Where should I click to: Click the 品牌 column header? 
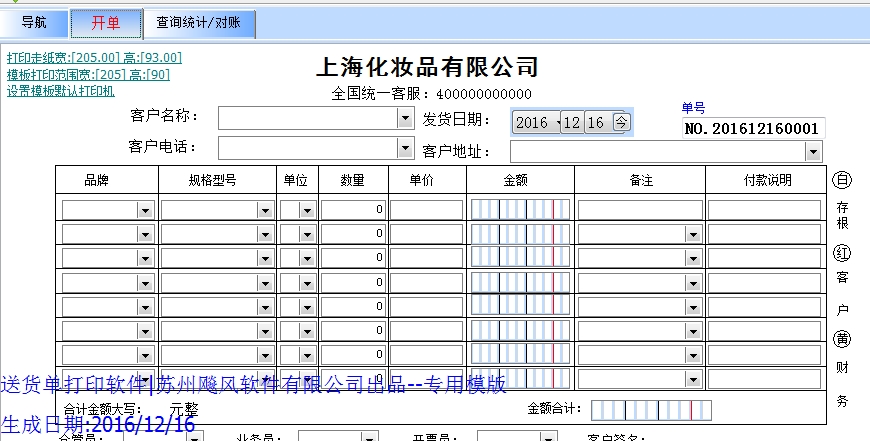coord(96,180)
